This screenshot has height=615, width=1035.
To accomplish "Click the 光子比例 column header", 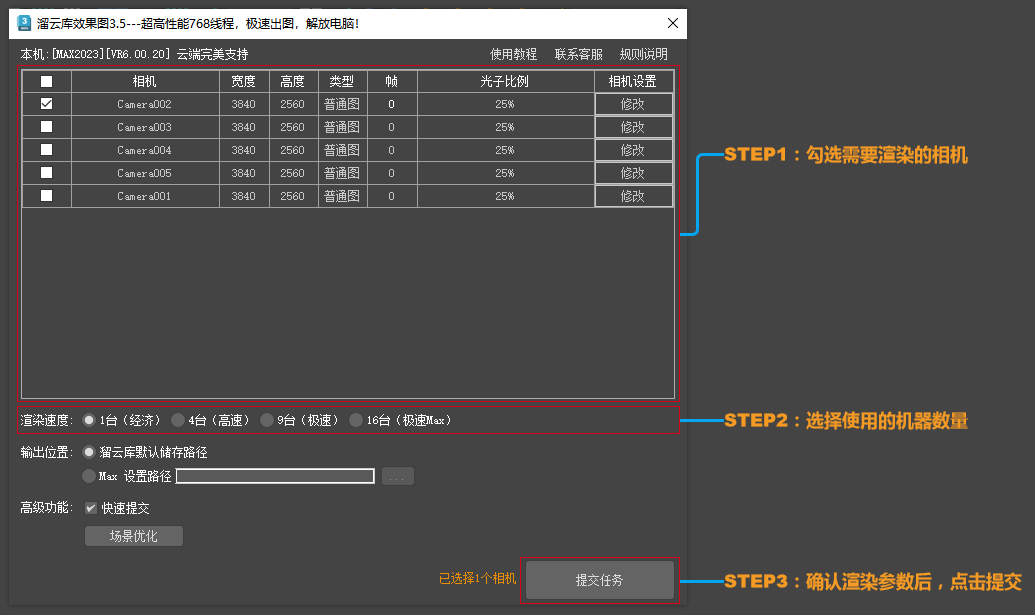I will point(505,81).
